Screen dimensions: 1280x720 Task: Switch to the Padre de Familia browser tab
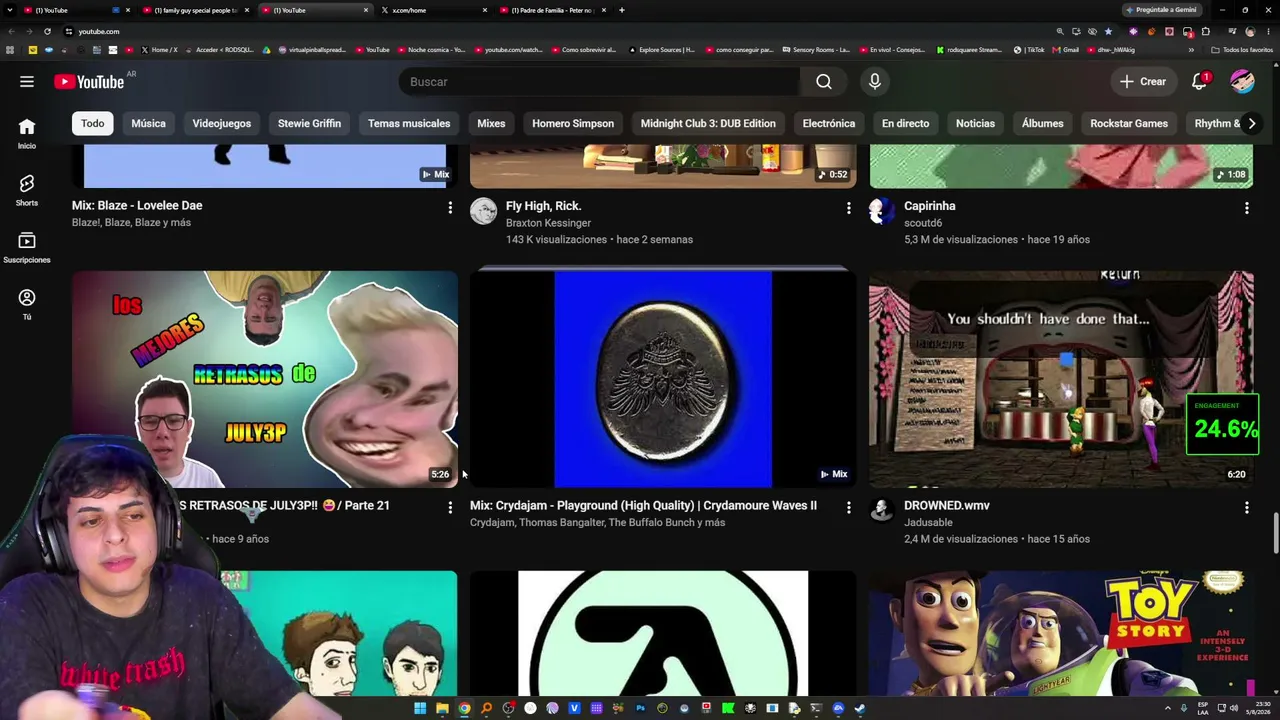(x=552, y=10)
